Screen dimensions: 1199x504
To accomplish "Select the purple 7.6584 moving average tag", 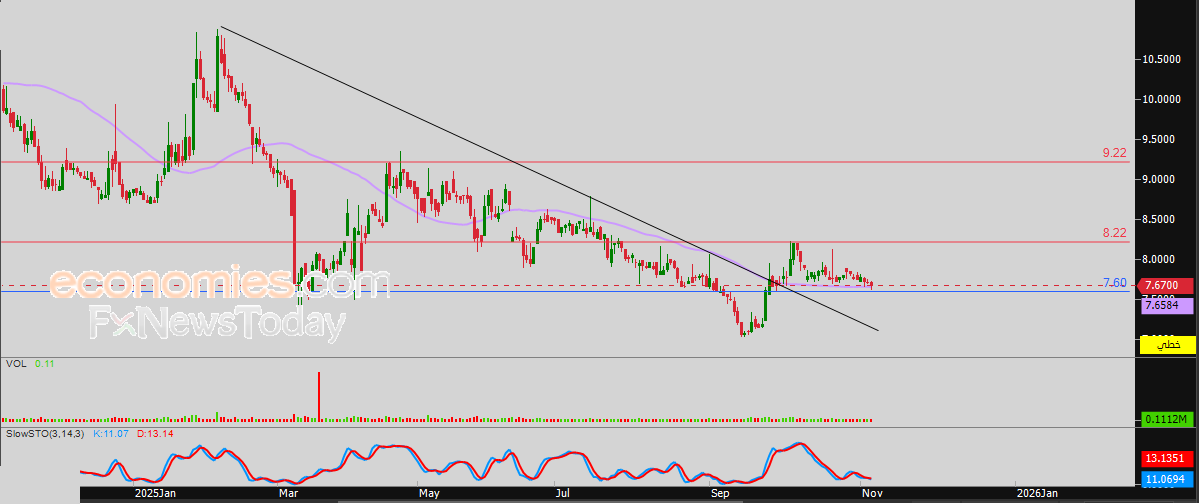I will 1168,305.
